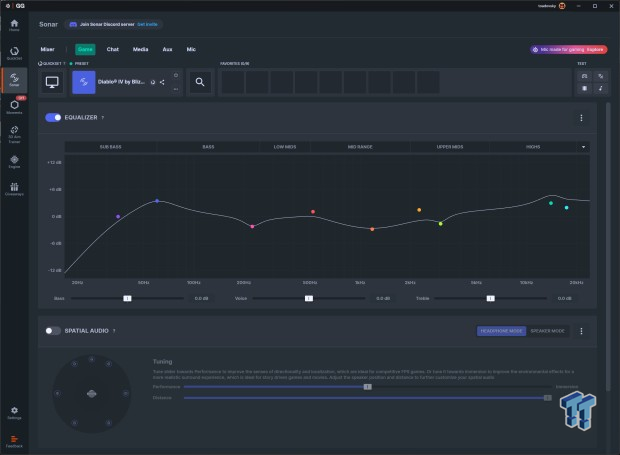Click the pink EQ point near 200Hz

coord(252,227)
